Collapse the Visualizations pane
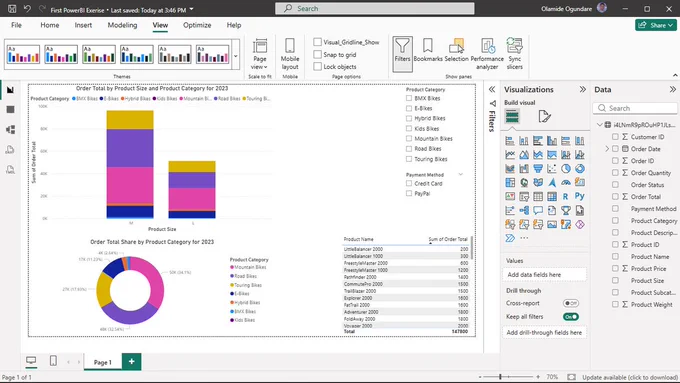 (x=582, y=89)
